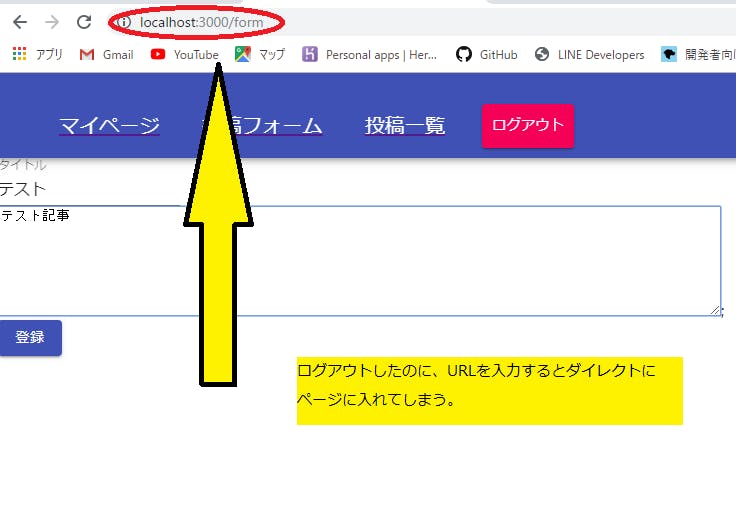This screenshot has height=517, width=736.
Task: Click the ログアウト button
Action: (x=528, y=126)
